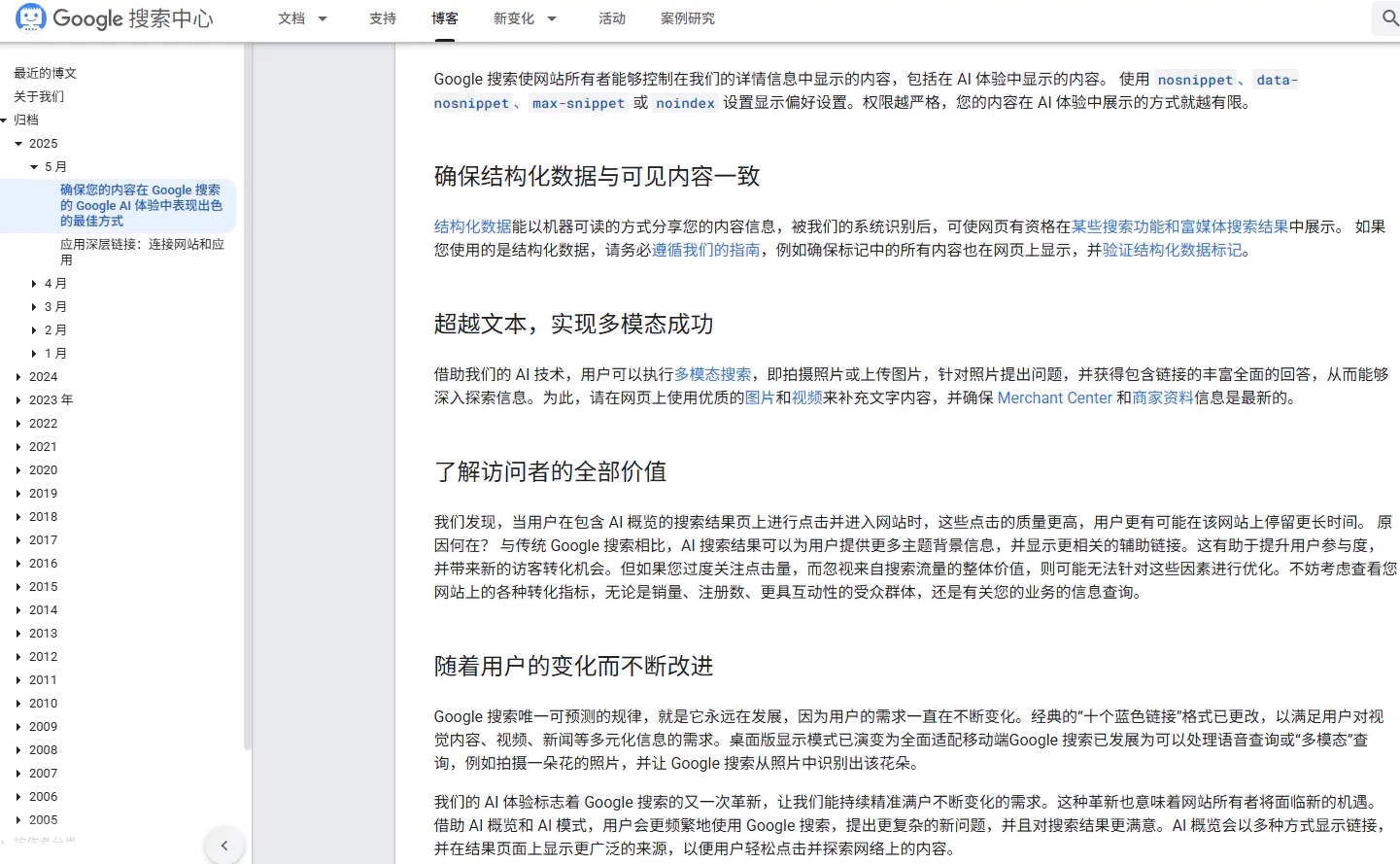1400x864 pixels.
Task: Expand the 2013 archive year
Action: [x=18, y=633]
